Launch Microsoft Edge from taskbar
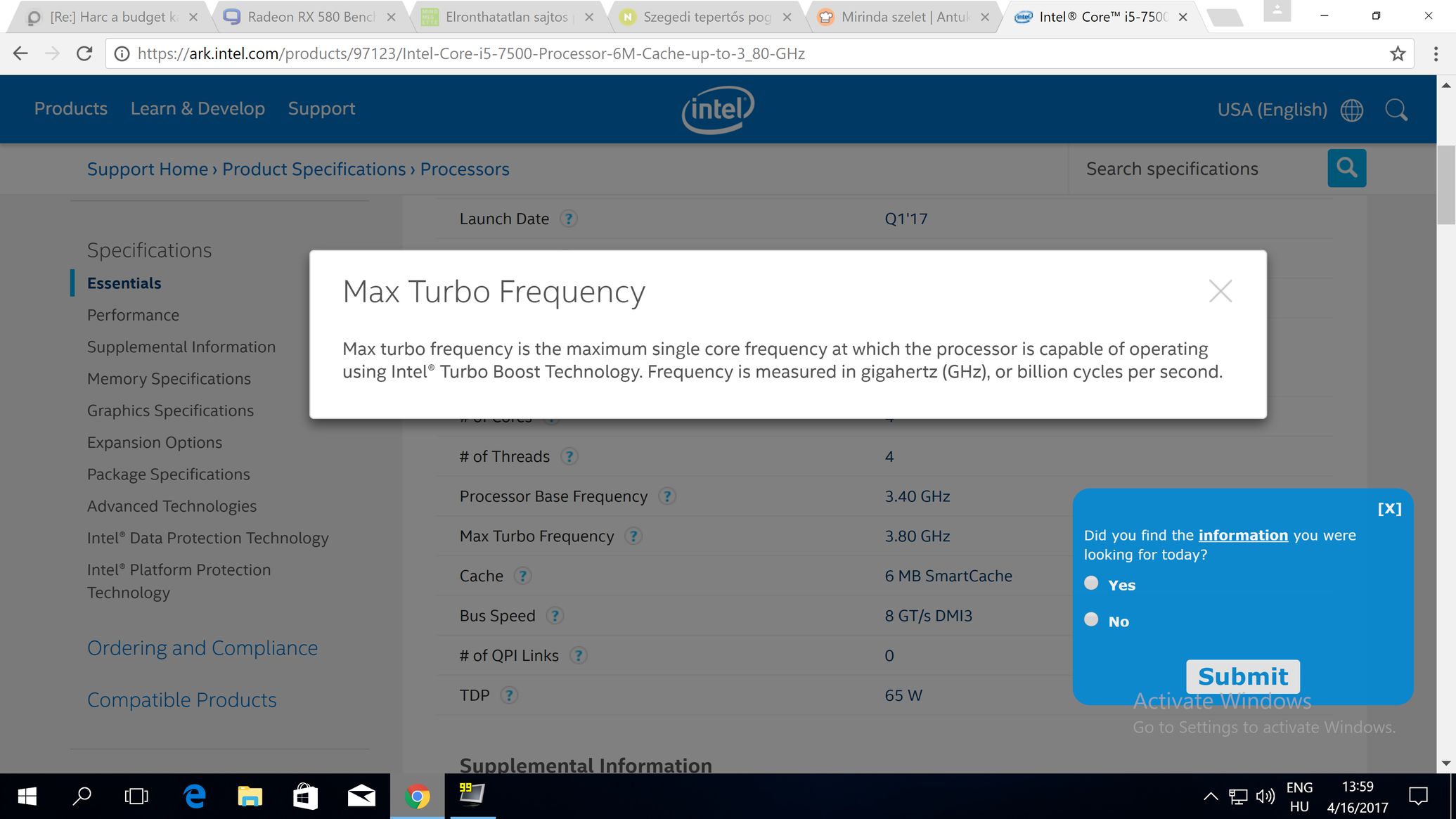 (194, 796)
